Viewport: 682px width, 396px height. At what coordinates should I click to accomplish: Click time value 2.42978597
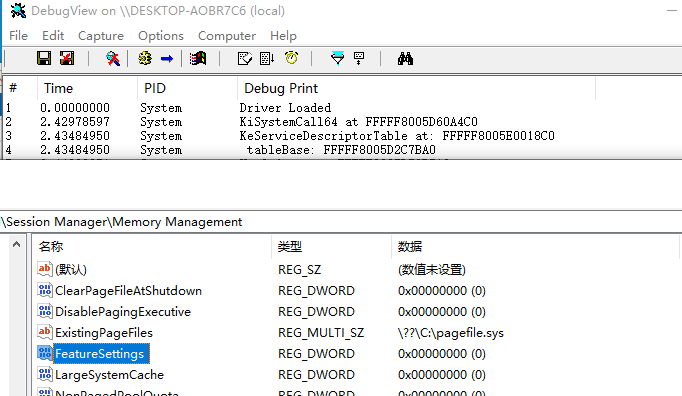coord(75,122)
